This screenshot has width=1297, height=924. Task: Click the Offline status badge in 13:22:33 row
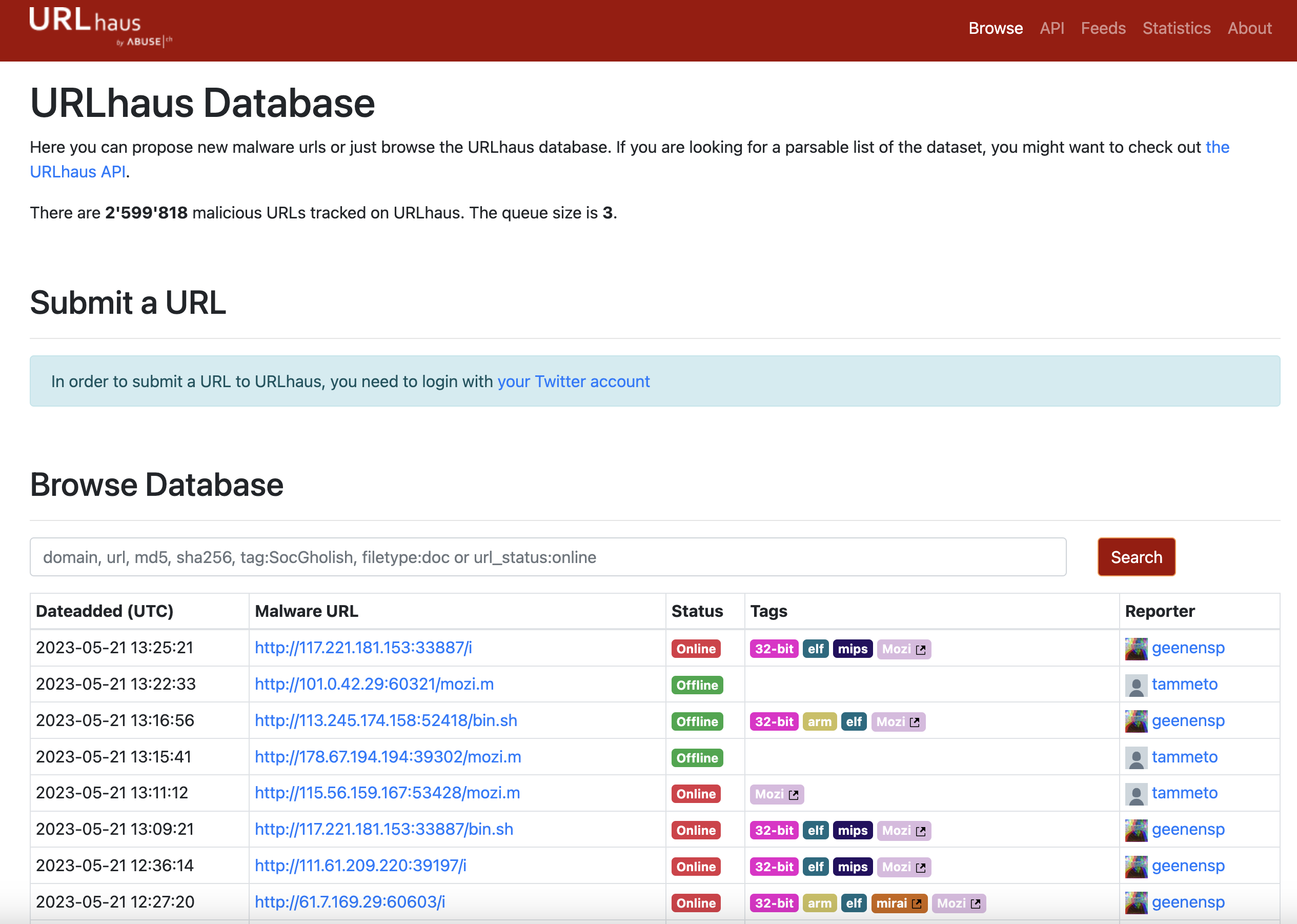697,686
